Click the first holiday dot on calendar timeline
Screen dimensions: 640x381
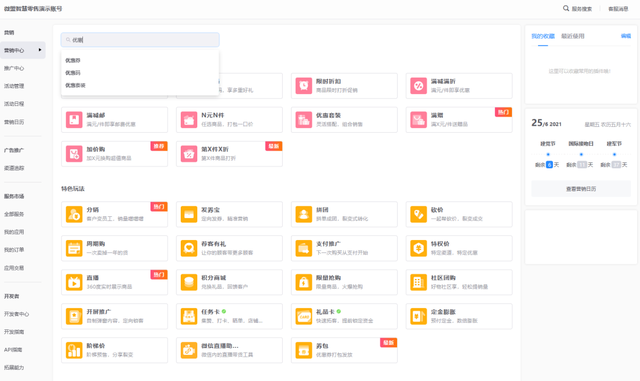[x=548, y=154]
